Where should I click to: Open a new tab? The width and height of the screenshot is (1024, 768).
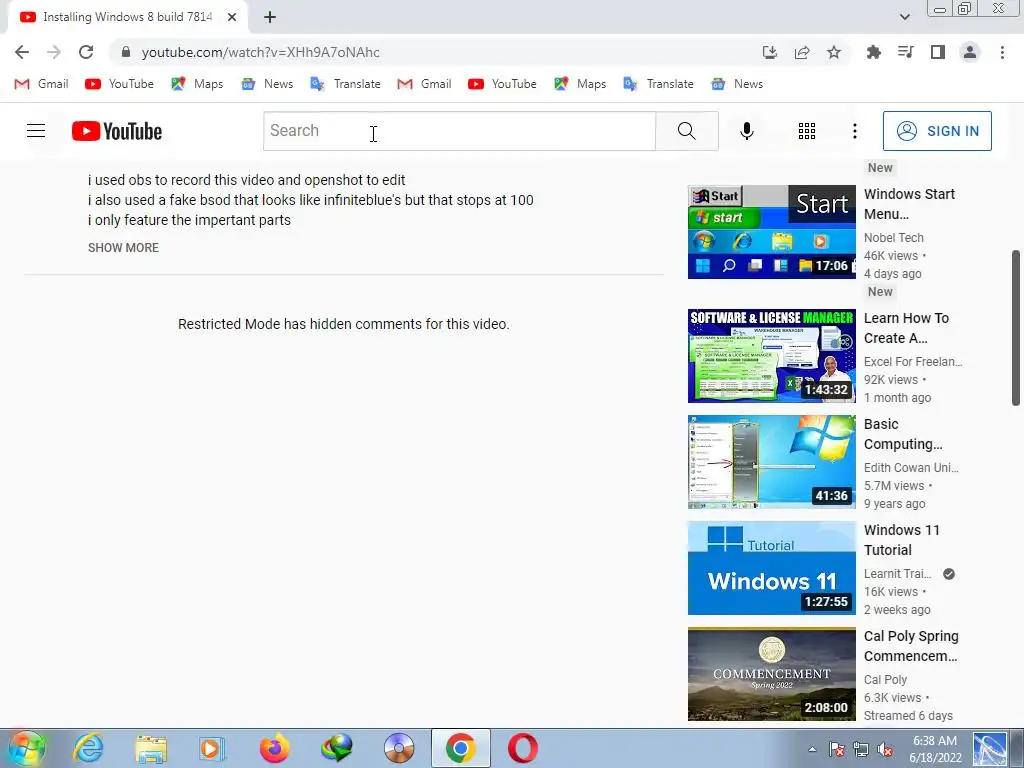(x=270, y=17)
